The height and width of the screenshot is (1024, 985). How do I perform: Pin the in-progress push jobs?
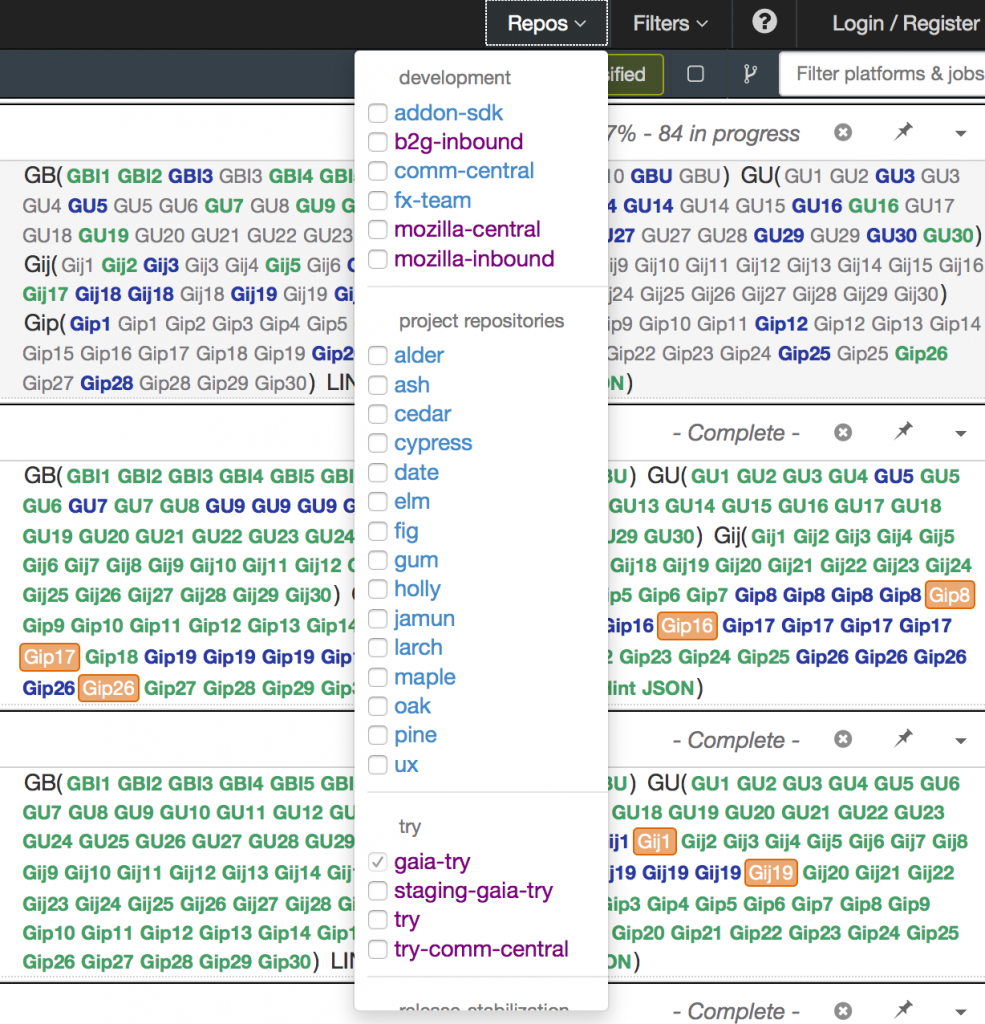(x=903, y=133)
